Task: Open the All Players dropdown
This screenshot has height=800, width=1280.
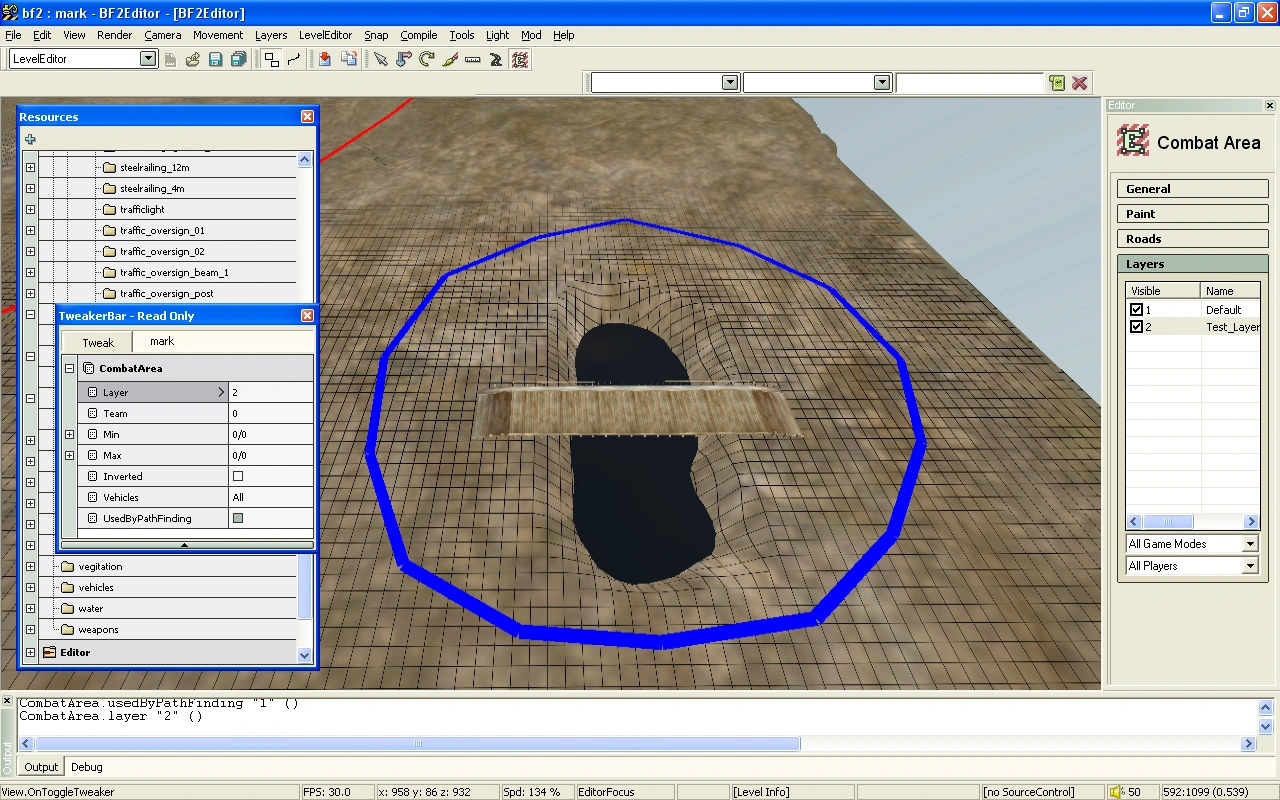Action: coord(1250,566)
